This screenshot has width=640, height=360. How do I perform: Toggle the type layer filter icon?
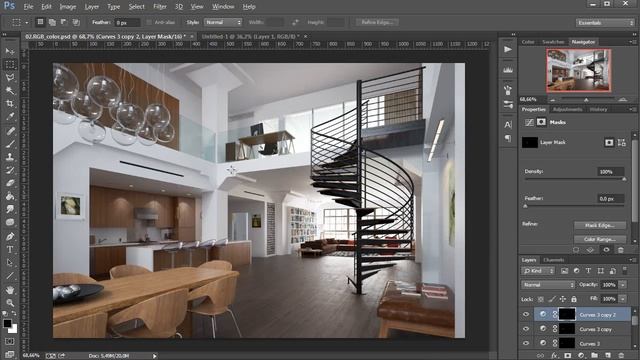(x=588, y=271)
